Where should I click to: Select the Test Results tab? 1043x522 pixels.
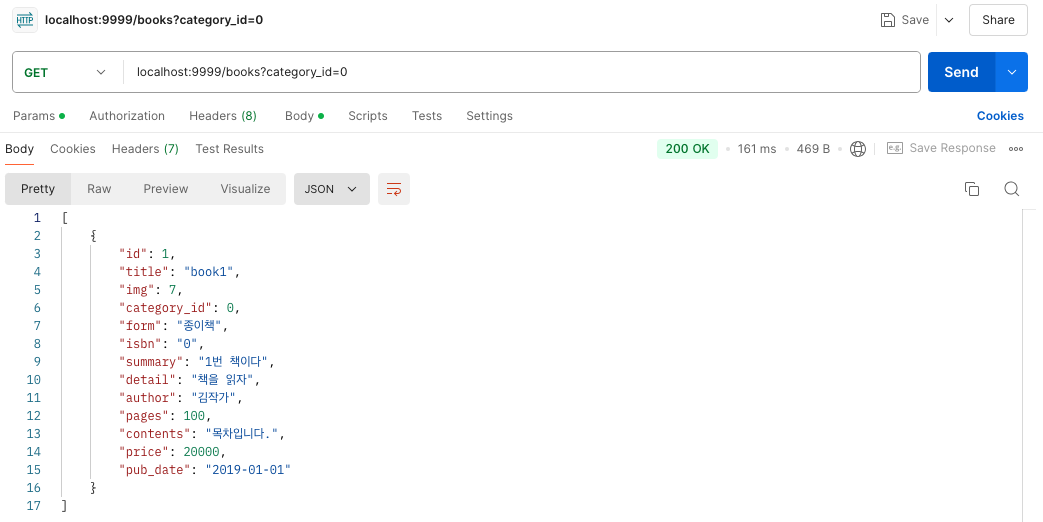tap(229, 149)
